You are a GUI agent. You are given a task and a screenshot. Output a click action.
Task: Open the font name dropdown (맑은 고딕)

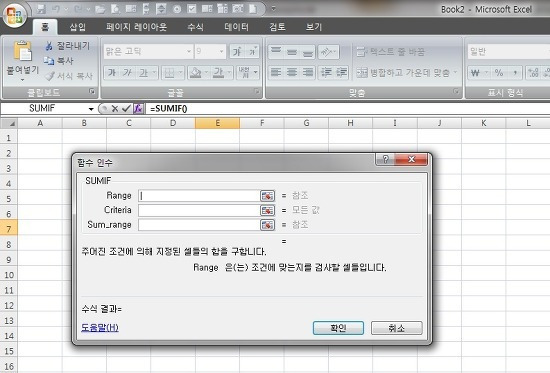[189, 52]
